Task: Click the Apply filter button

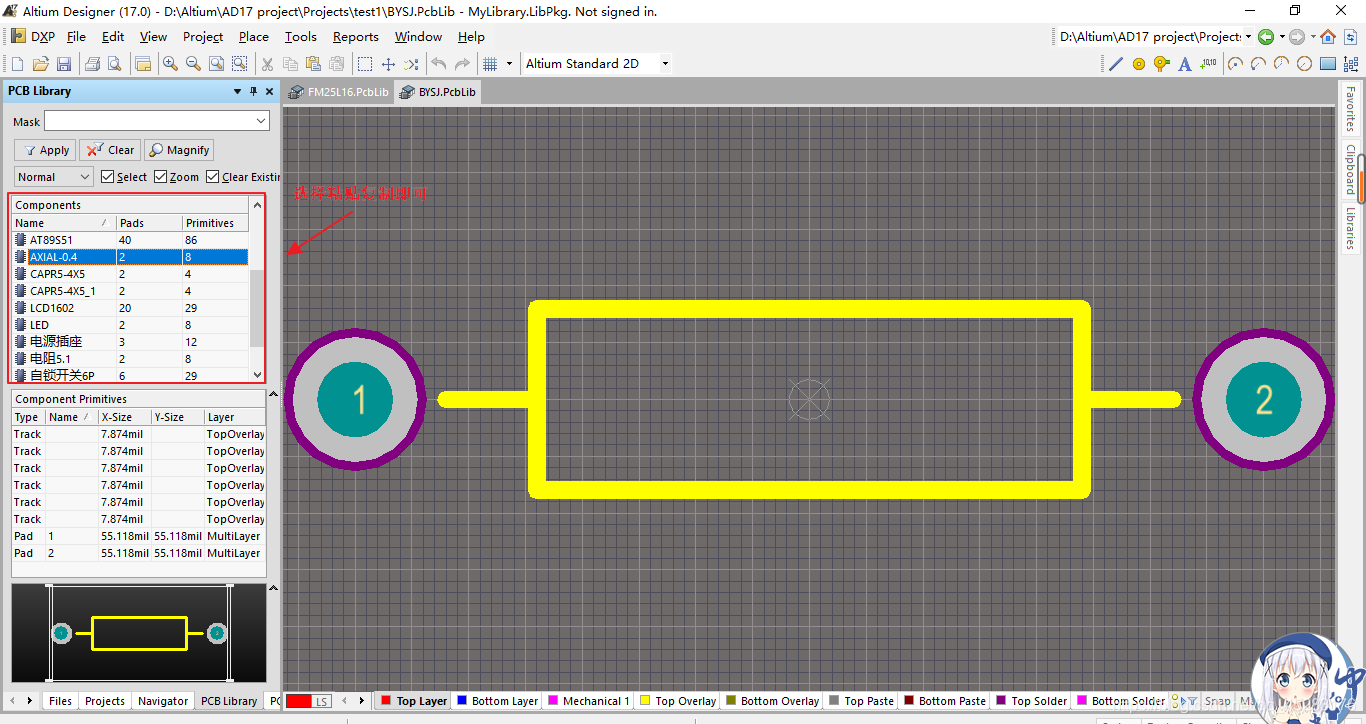Action: [45, 150]
